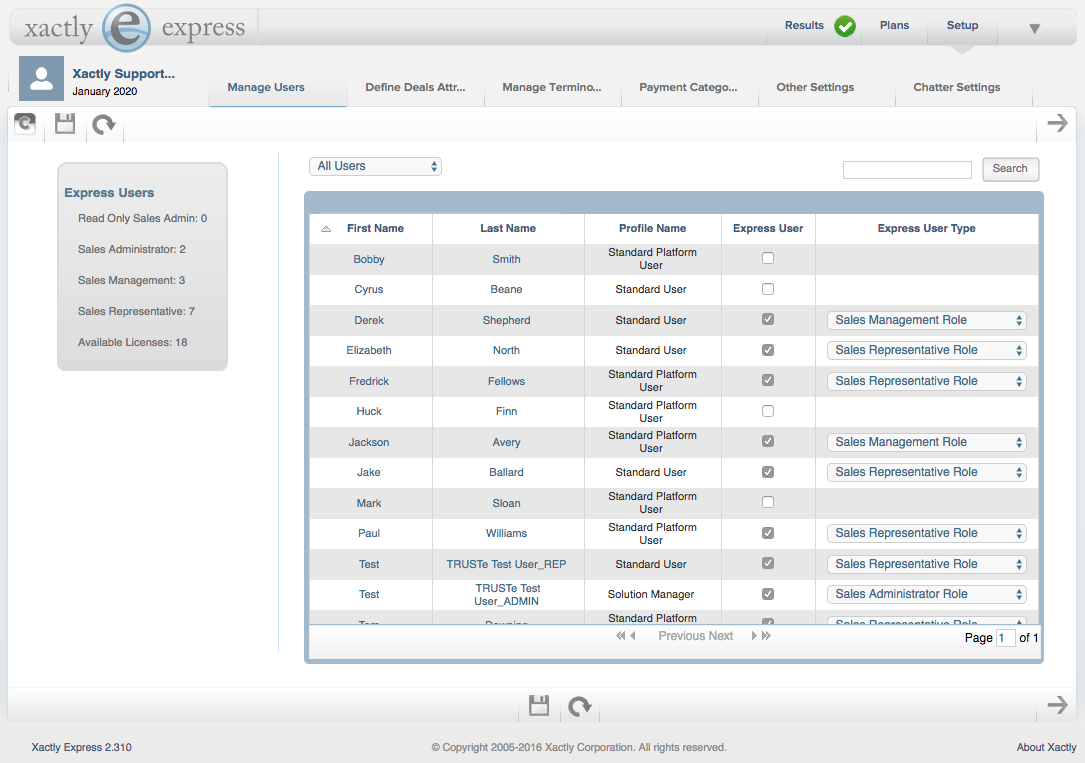Open the All Users filter dropdown
Screen dimensions: 1085x763
point(375,166)
